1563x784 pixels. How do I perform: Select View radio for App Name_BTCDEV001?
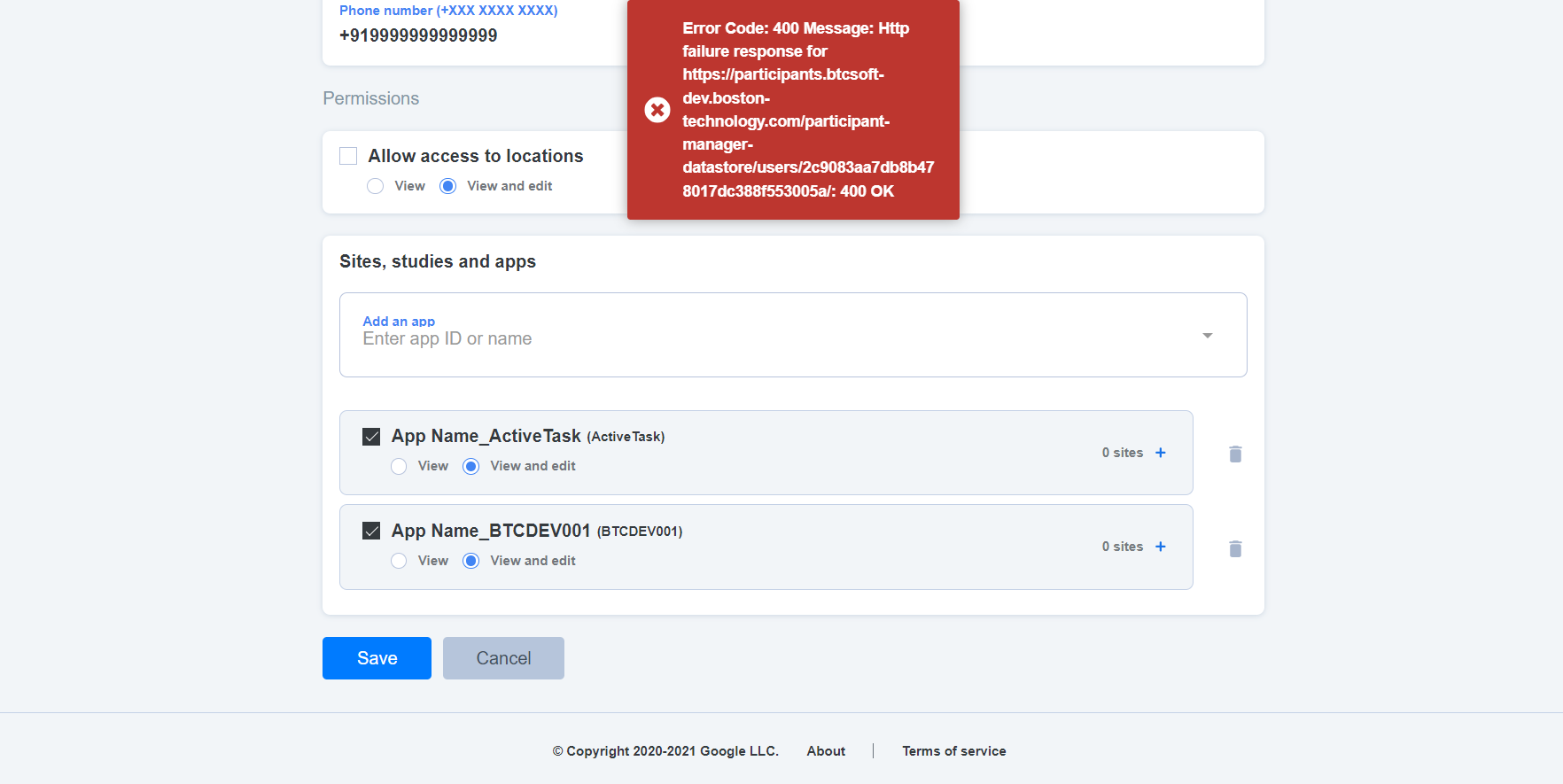tap(399, 561)
